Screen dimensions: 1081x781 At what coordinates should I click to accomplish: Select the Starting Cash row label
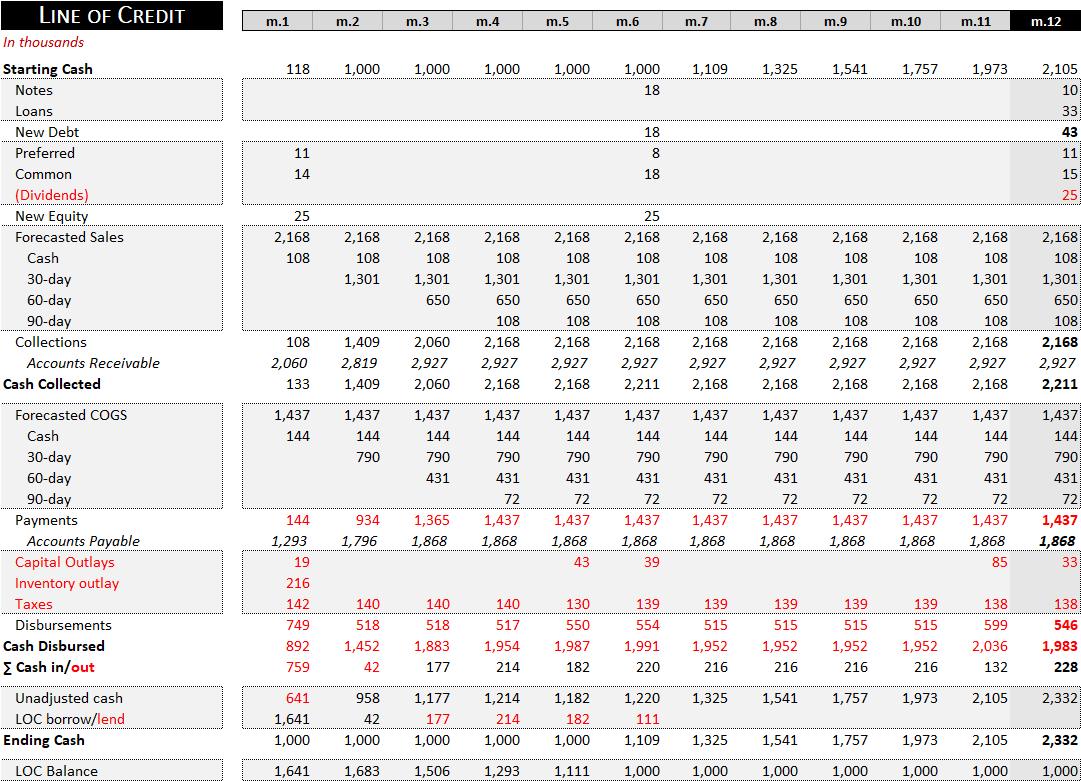click(48, 69)
